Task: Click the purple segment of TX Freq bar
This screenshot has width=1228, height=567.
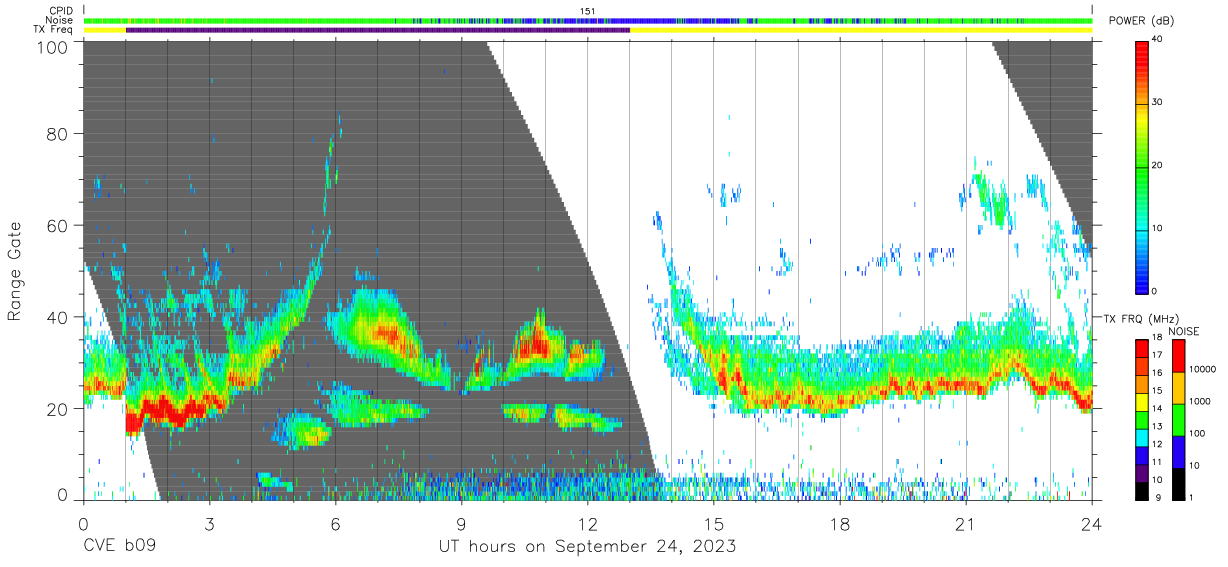Action: coord(378,30)
